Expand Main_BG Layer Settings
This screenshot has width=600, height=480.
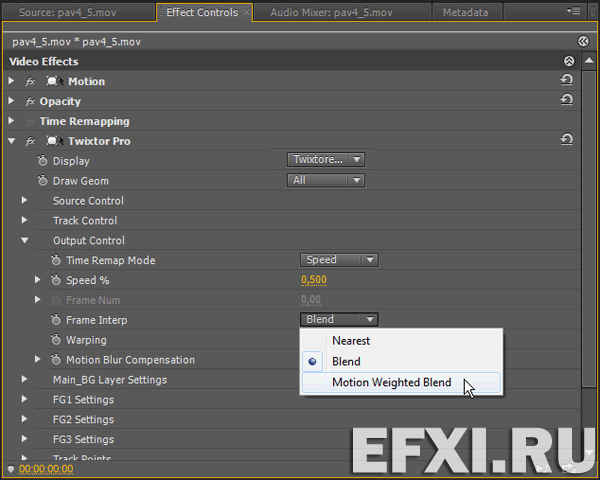click(24, 379)
